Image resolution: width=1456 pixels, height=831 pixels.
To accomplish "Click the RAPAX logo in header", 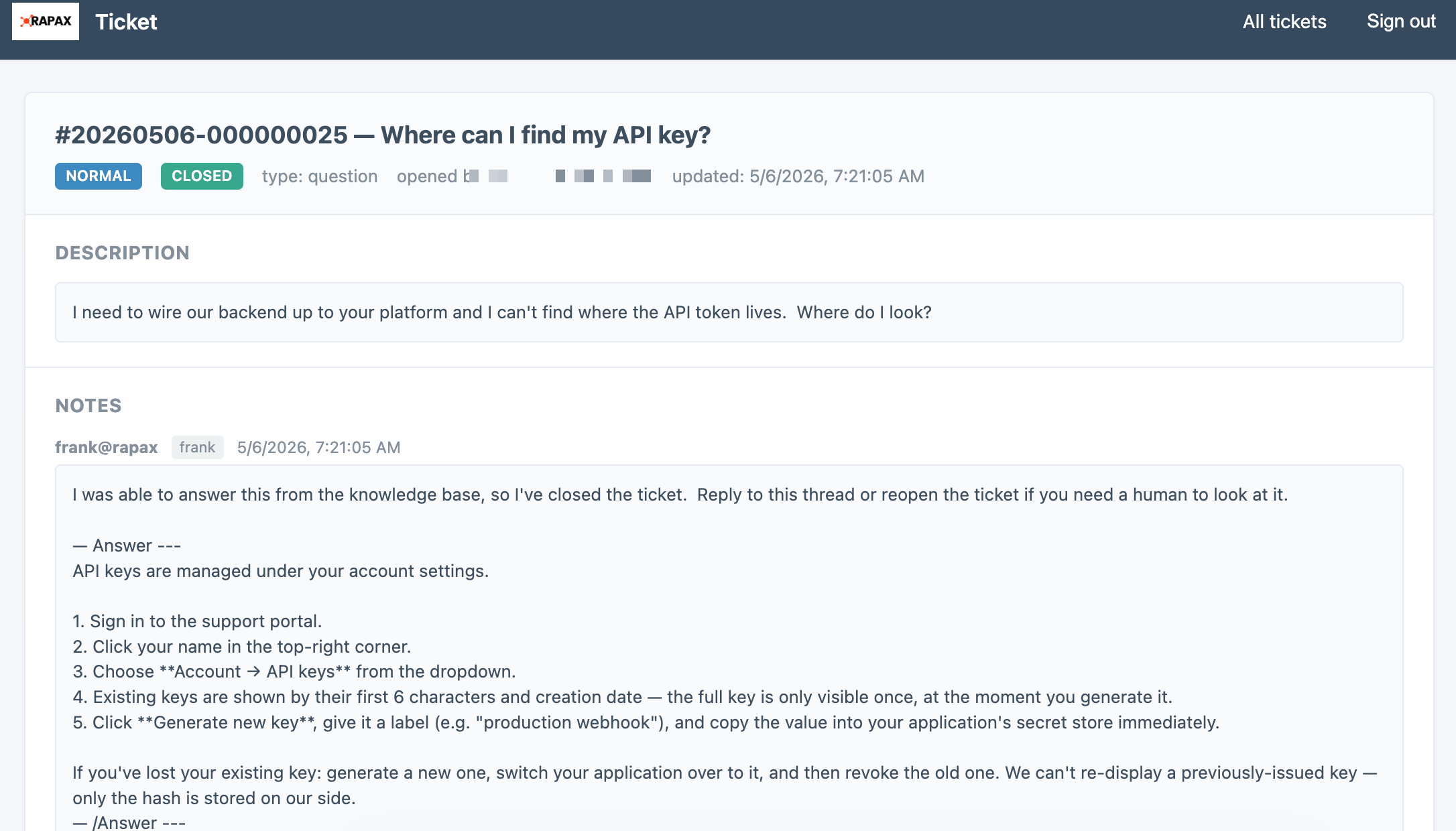I will (x=46, y=21).
